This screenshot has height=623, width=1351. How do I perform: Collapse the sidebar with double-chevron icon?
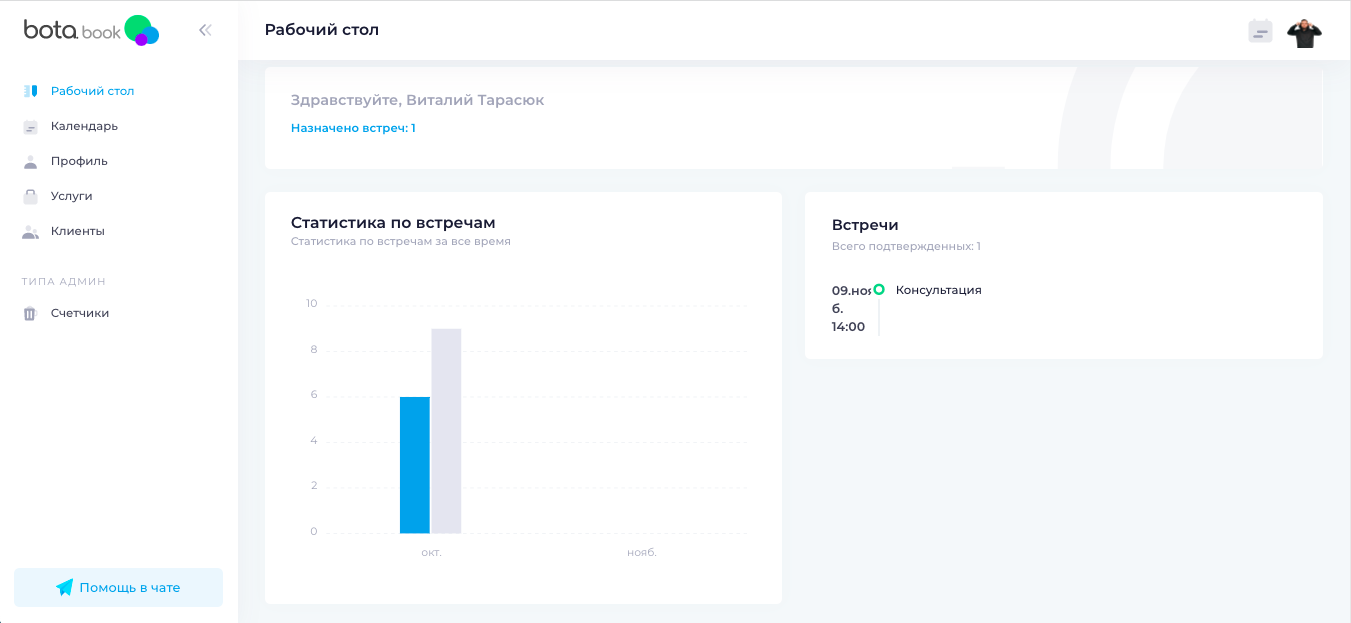pos(205,30)
